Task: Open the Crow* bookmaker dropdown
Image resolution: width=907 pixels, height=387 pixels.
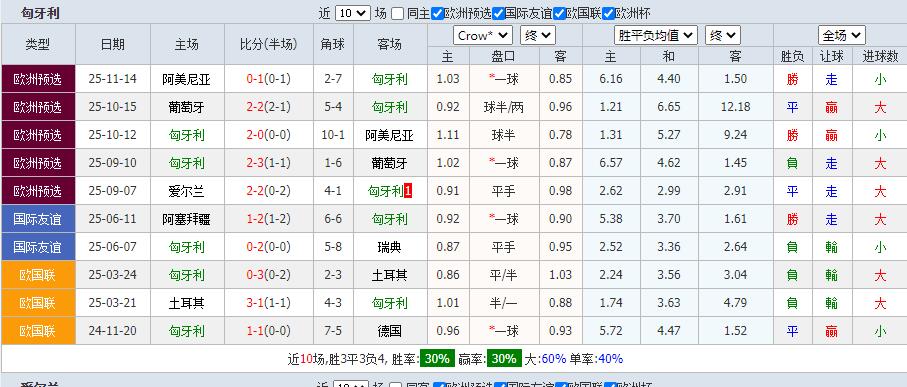Action: (x=482, y=36)
